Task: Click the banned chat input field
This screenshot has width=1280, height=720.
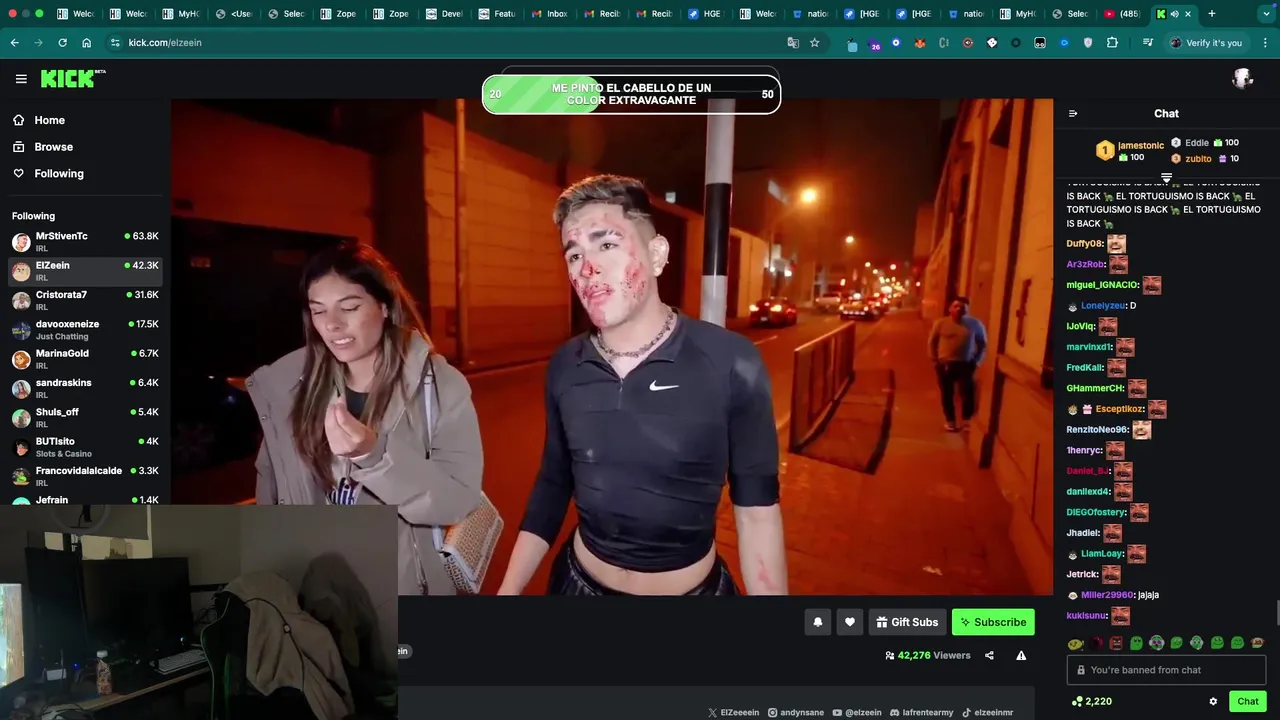Action: click(x=1166, y=670)
